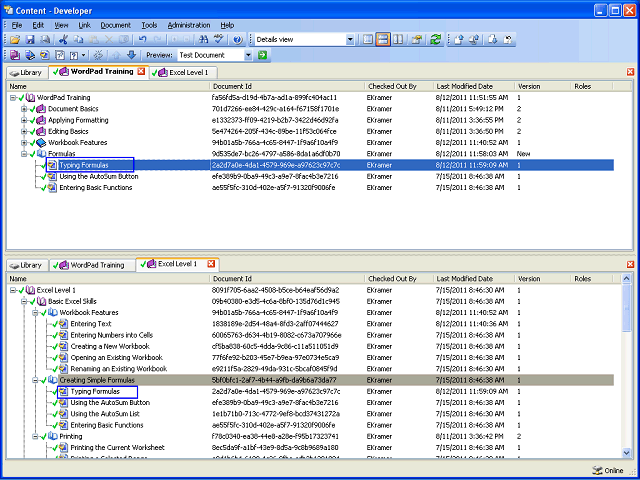Open the question icon dropdown arrow
The image size is (640, 480).
(84, 55)
